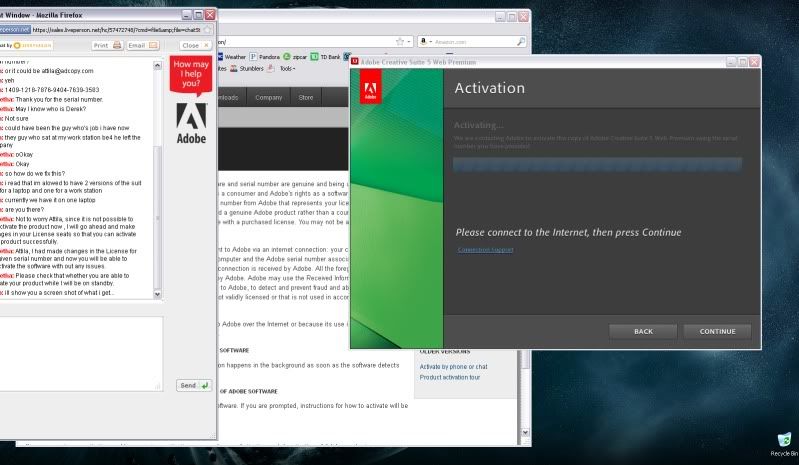Viewport: 799px width, 465px height.
Task: Open the TD Bank bookmark
Action: click(325, 57)
